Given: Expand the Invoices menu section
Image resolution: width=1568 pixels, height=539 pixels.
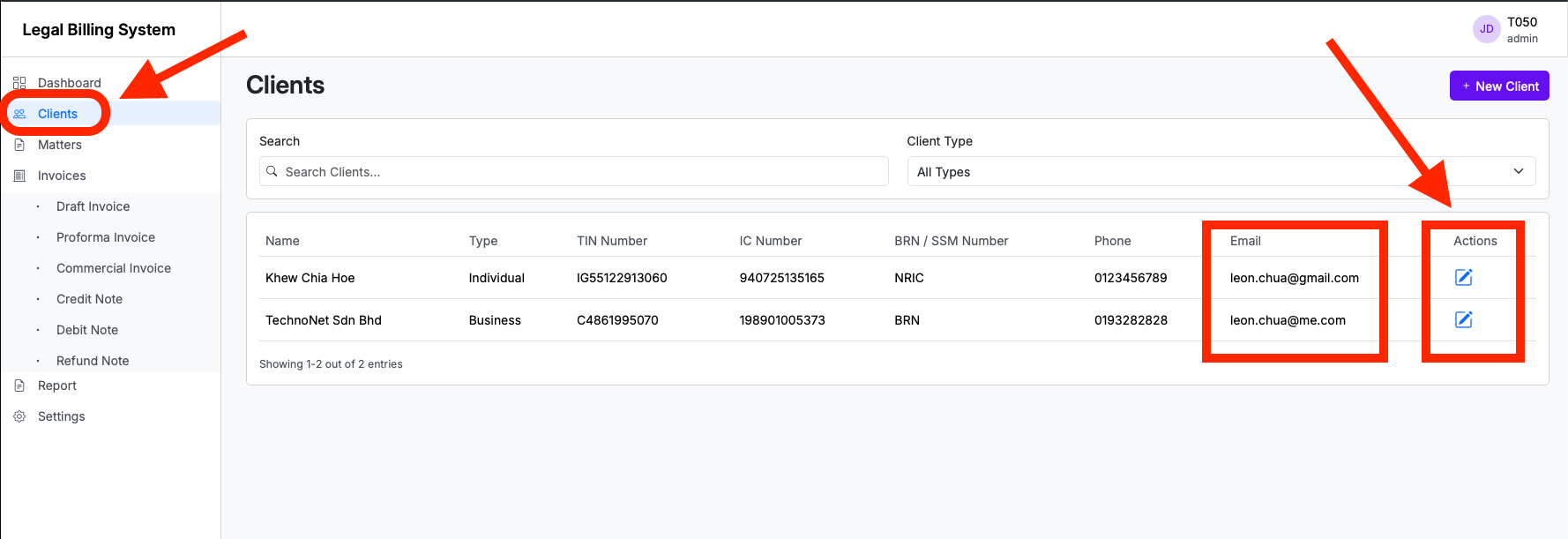Looking at the screenshot, I should coord(62,176).
